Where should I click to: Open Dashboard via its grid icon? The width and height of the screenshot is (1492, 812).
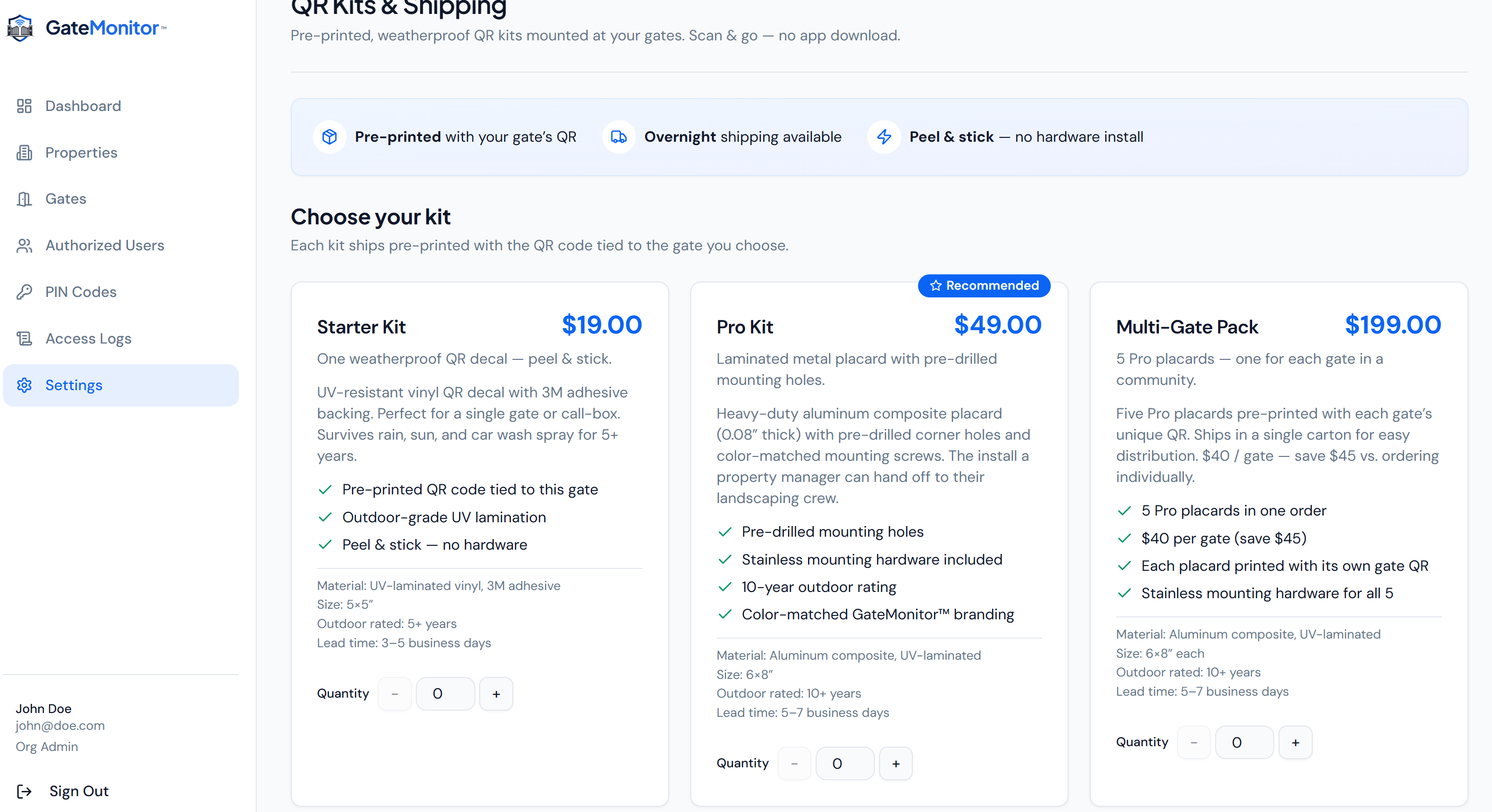25,106
